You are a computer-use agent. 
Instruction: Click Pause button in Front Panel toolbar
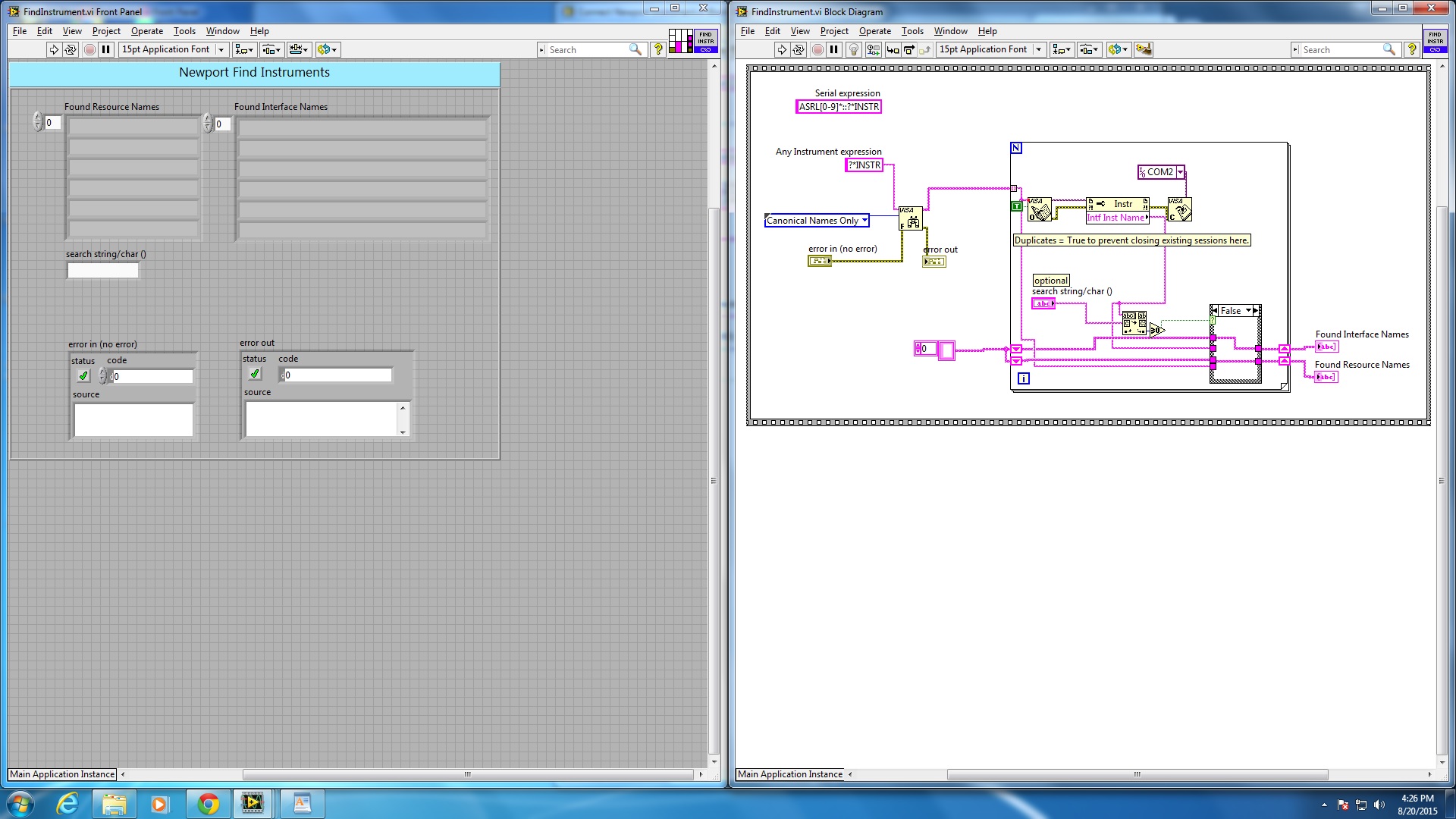[106, 49]
